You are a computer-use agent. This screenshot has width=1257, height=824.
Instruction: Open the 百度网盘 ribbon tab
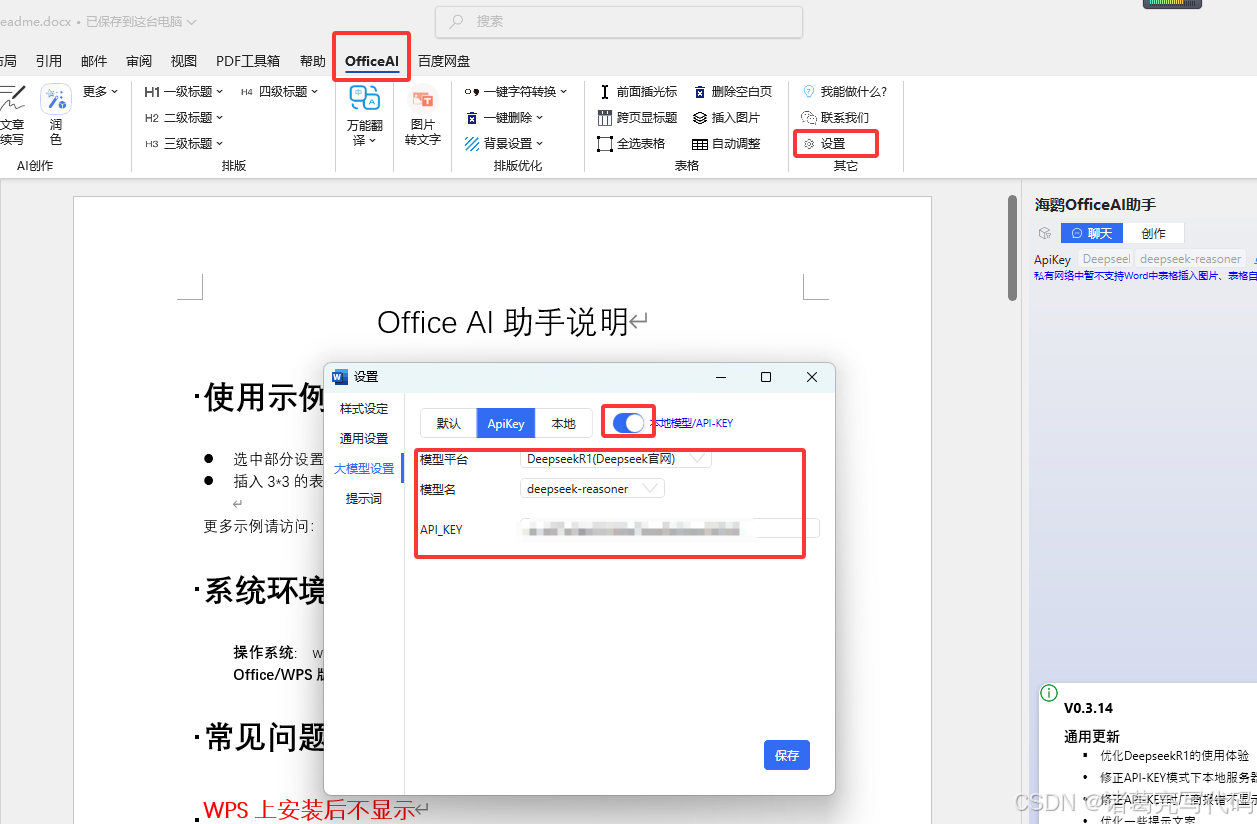pos(444,61)
